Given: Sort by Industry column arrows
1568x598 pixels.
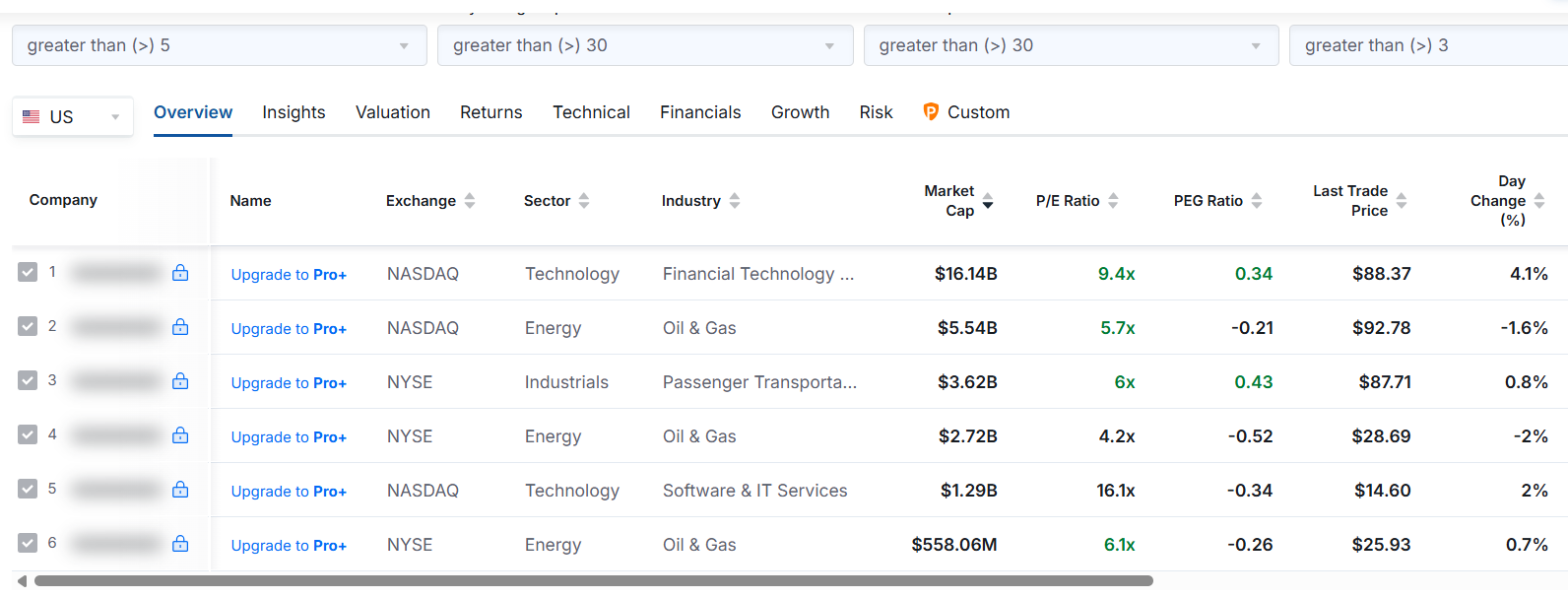Looking at the screenshot, I should click(735, 201).
